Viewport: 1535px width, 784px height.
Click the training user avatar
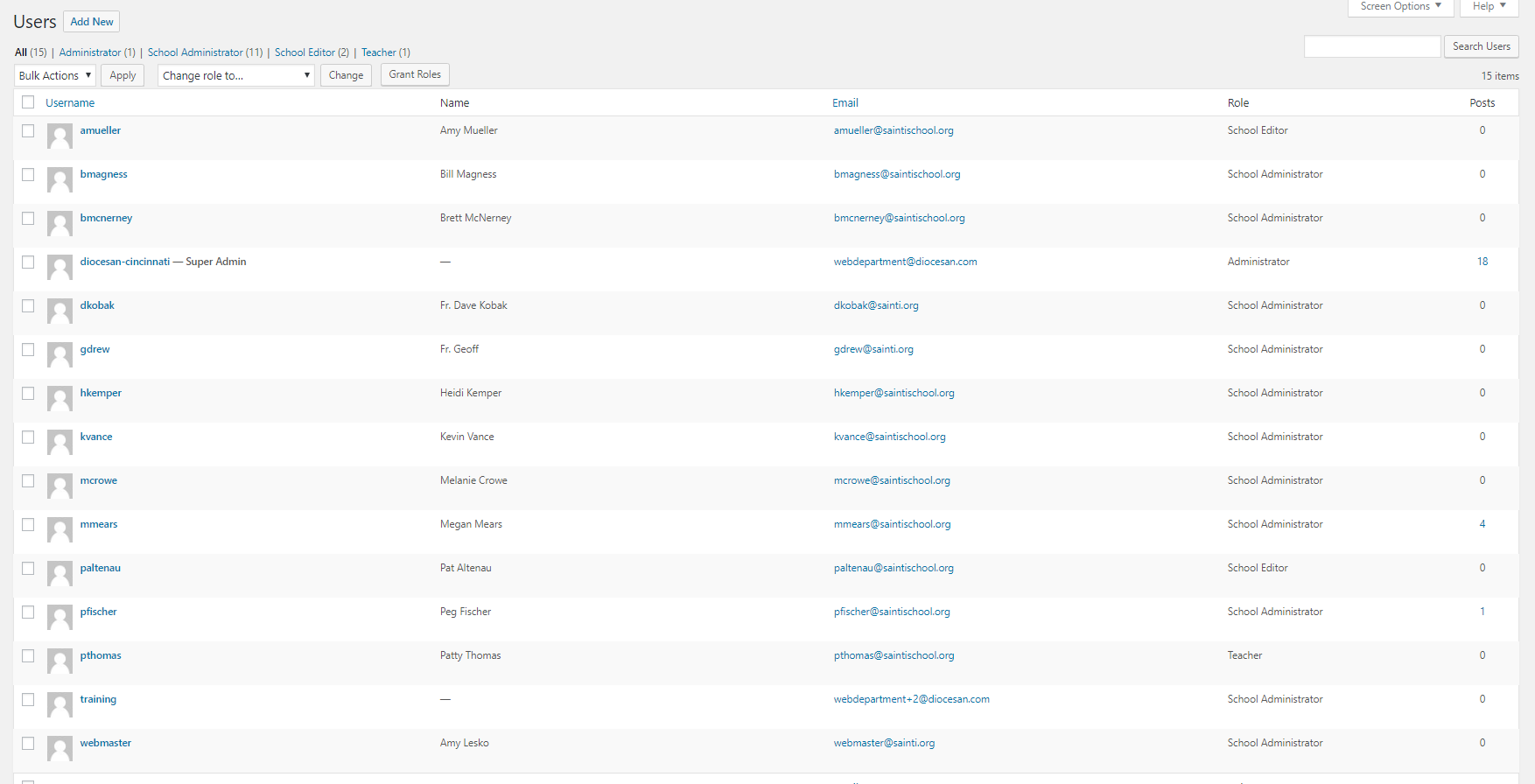point(60,704)
